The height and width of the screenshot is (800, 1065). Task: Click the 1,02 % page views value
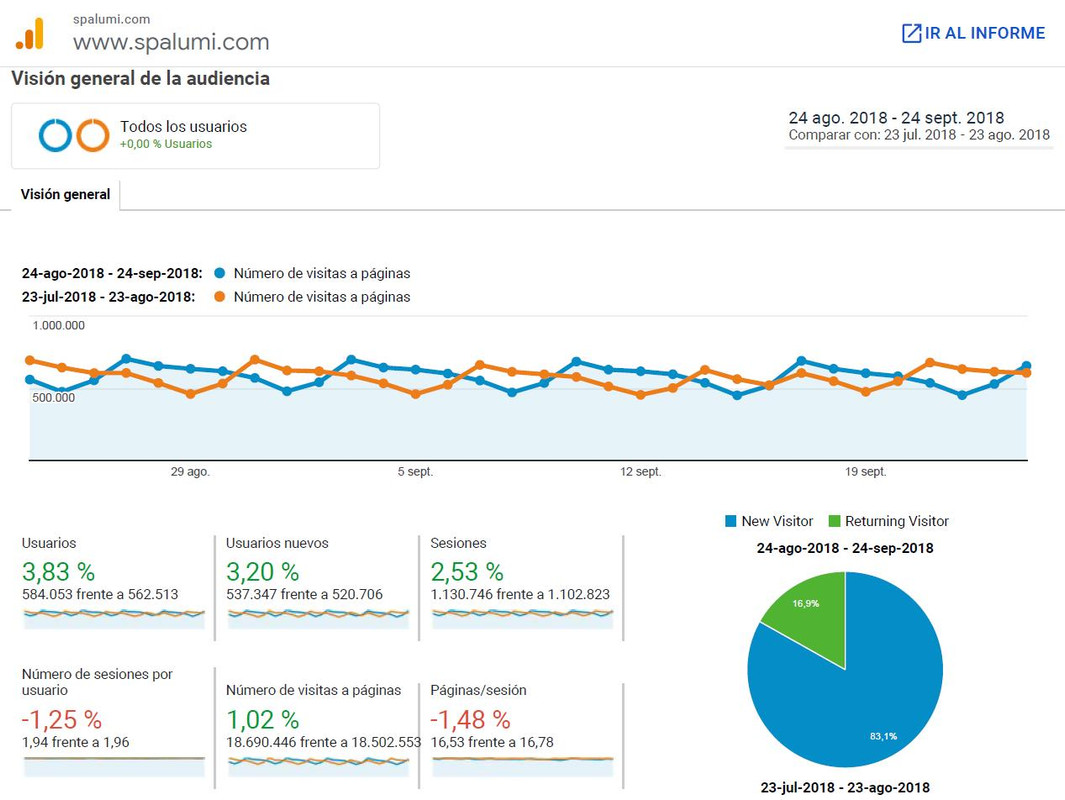point(262,719)
